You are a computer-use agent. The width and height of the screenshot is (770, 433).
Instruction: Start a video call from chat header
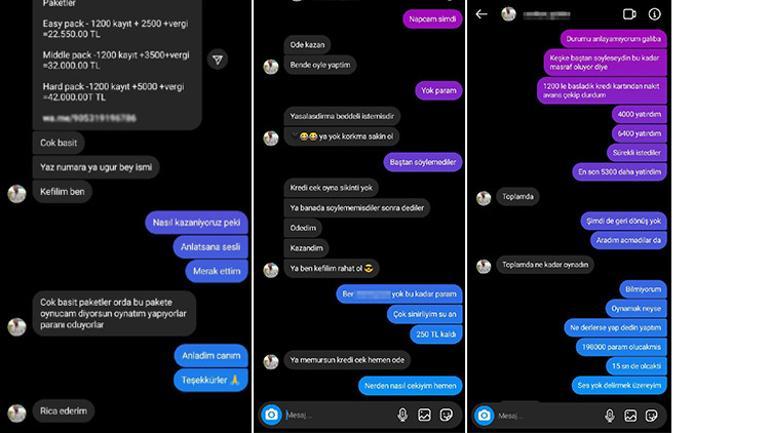[x=630, y=14]
